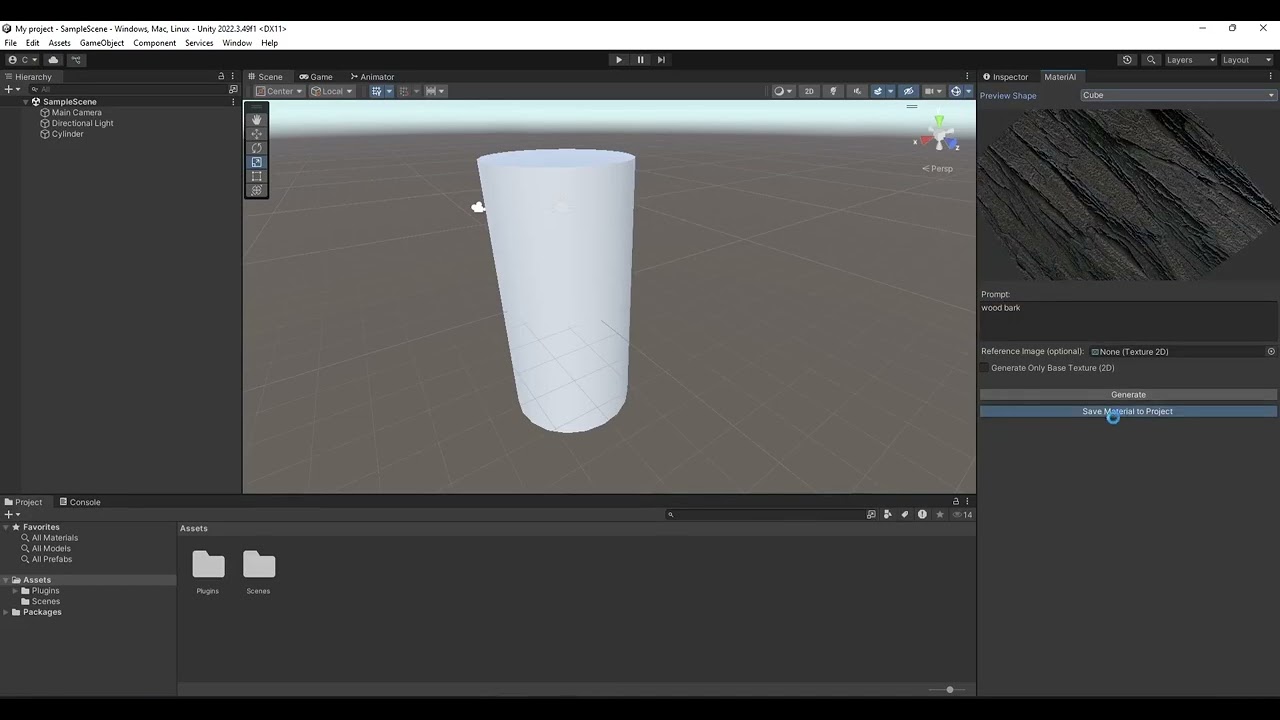Open Layout dropdown
The height and width of the screenshot is (720, 1280).
pyautogui.click(x=1246, y=60)
